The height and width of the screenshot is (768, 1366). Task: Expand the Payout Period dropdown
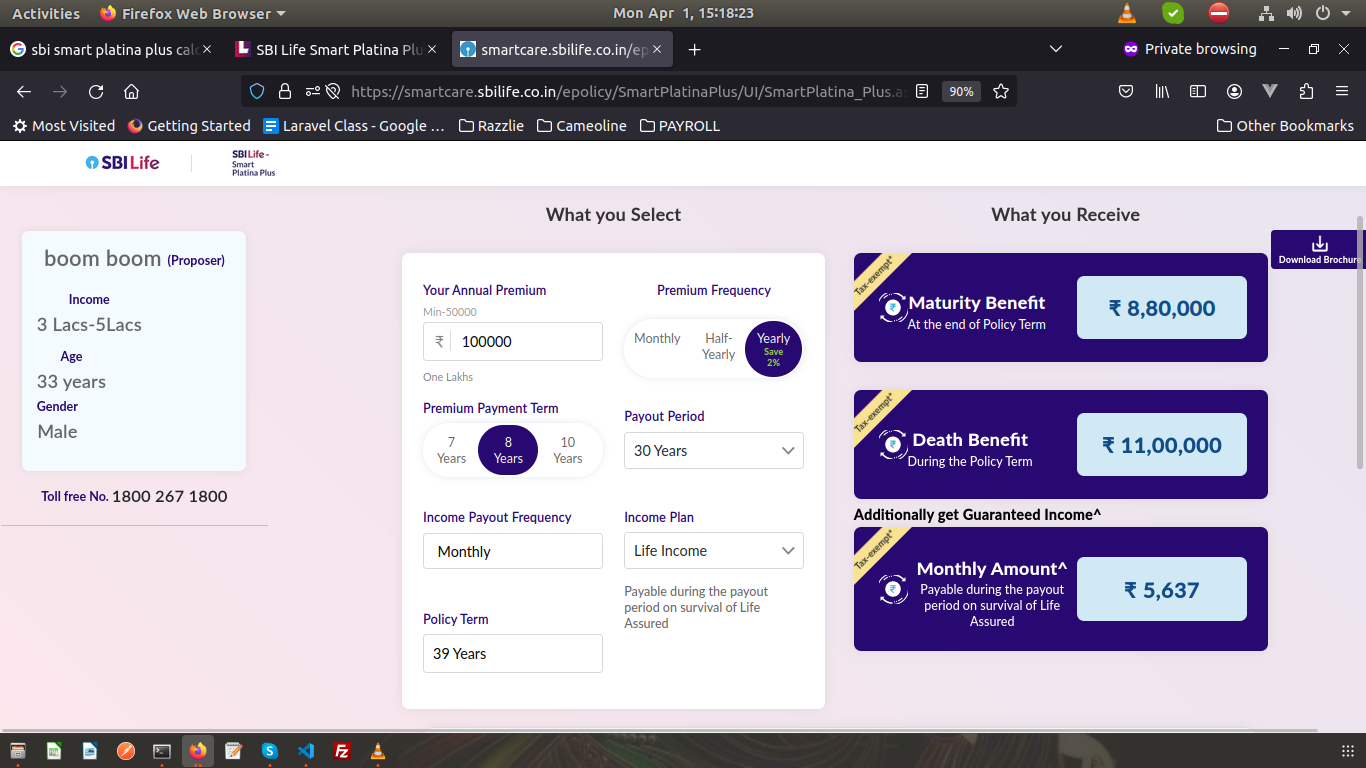[x=713, y=451]
